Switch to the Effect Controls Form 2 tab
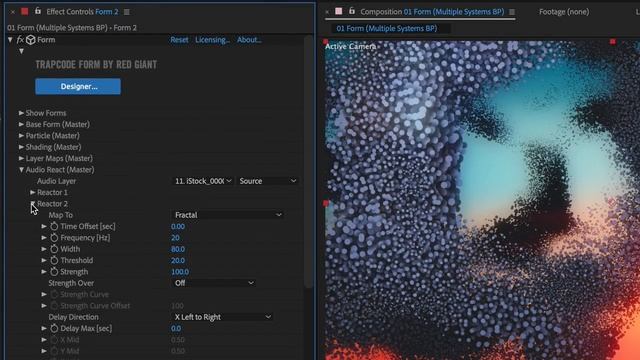 coord(82,12)
